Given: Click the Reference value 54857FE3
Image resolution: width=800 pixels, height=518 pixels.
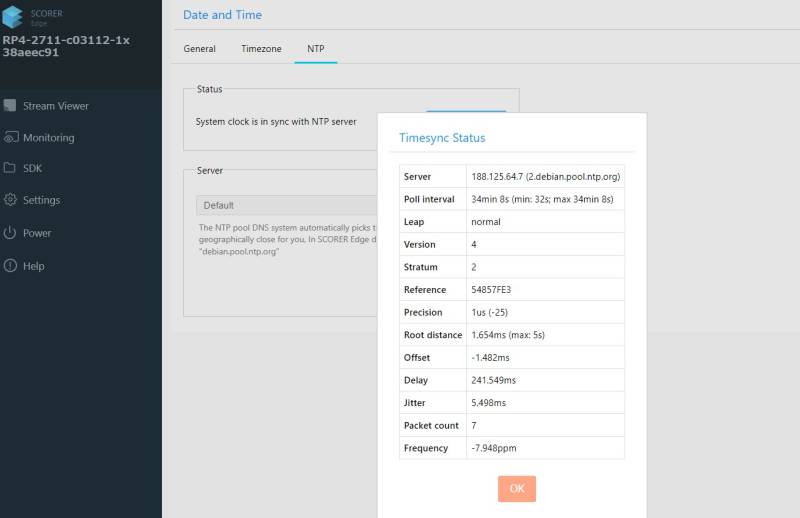Looking at the screenshot, I should click(x=491, y=290).
